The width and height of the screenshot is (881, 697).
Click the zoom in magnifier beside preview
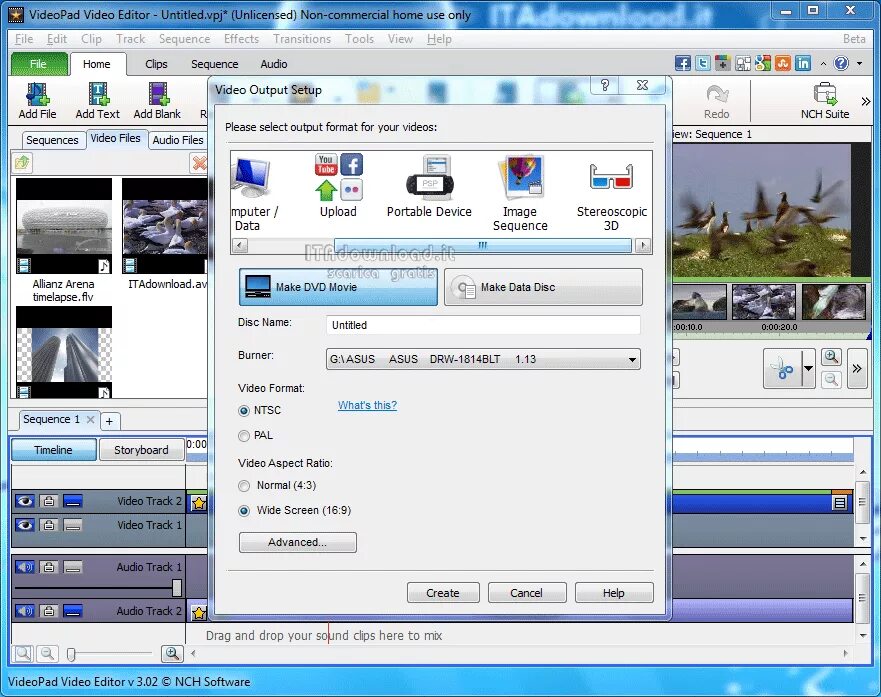pos(831,357)
